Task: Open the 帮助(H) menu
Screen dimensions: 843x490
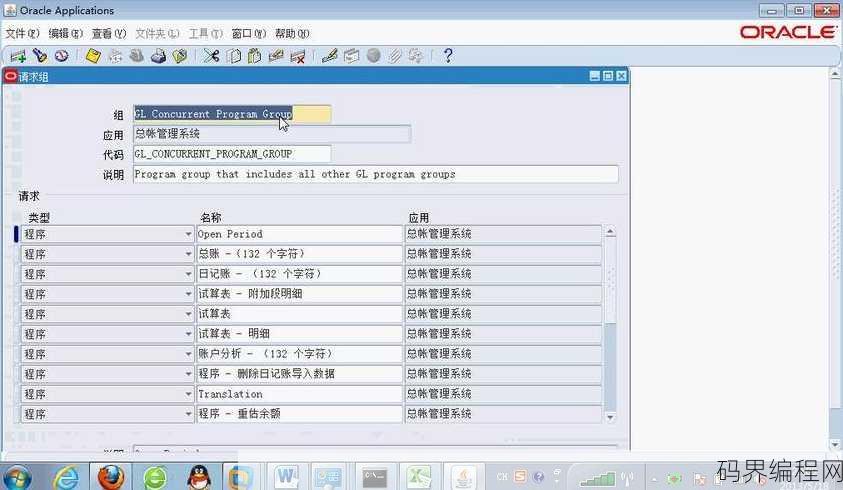Action: pyautogui.click(x=292, y=33)
